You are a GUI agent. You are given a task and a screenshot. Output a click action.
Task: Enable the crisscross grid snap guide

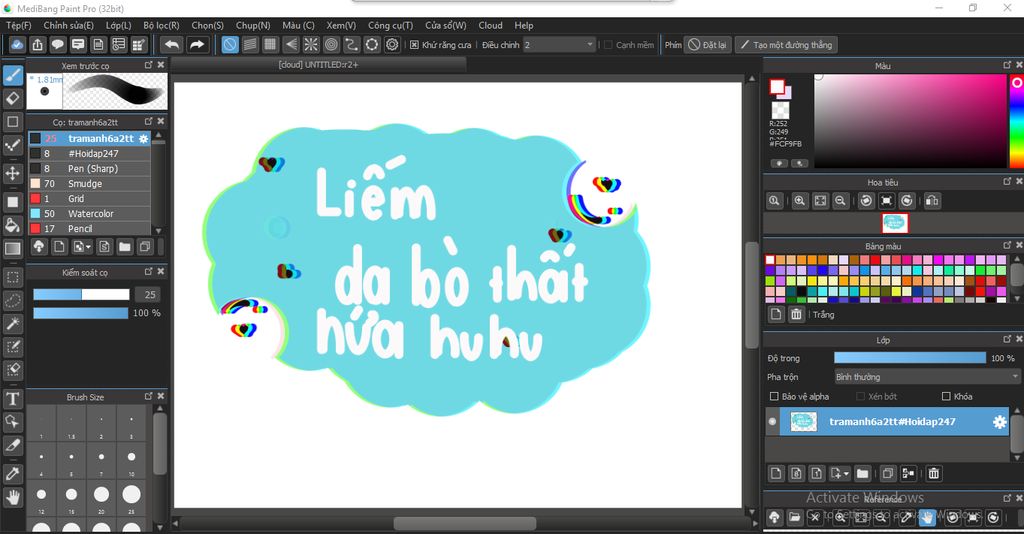(x=270, y=44)
